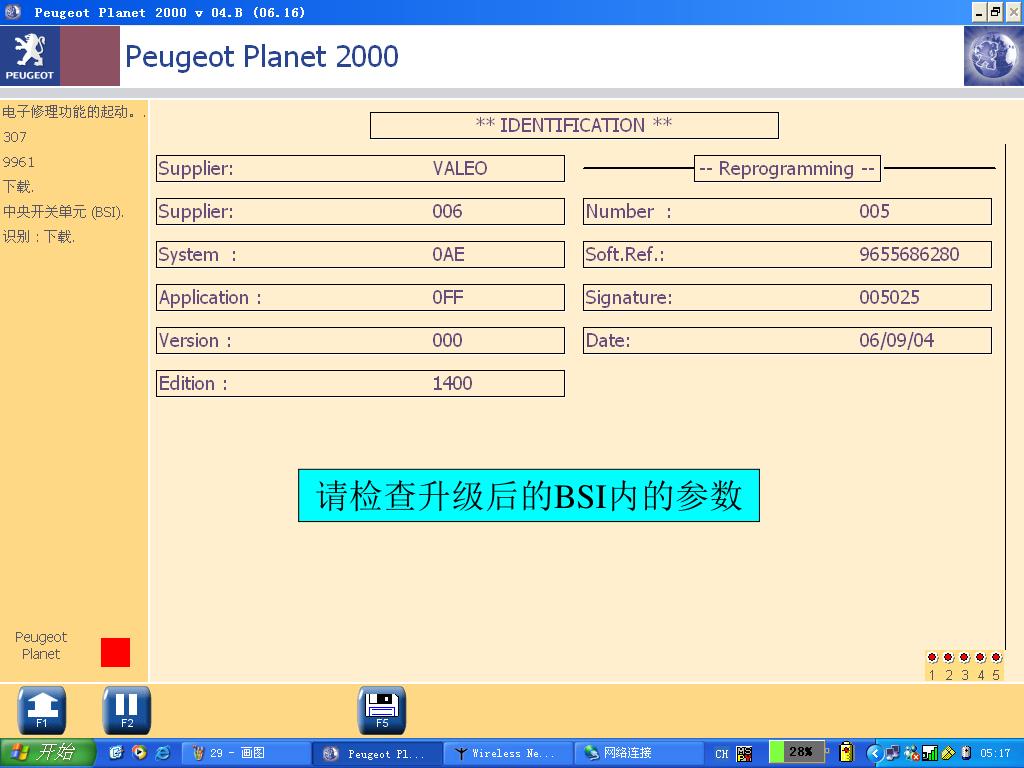This screenshot has height=768, width=1024.
Task: Click the F1 back/up arrow button
Action: 41,710
